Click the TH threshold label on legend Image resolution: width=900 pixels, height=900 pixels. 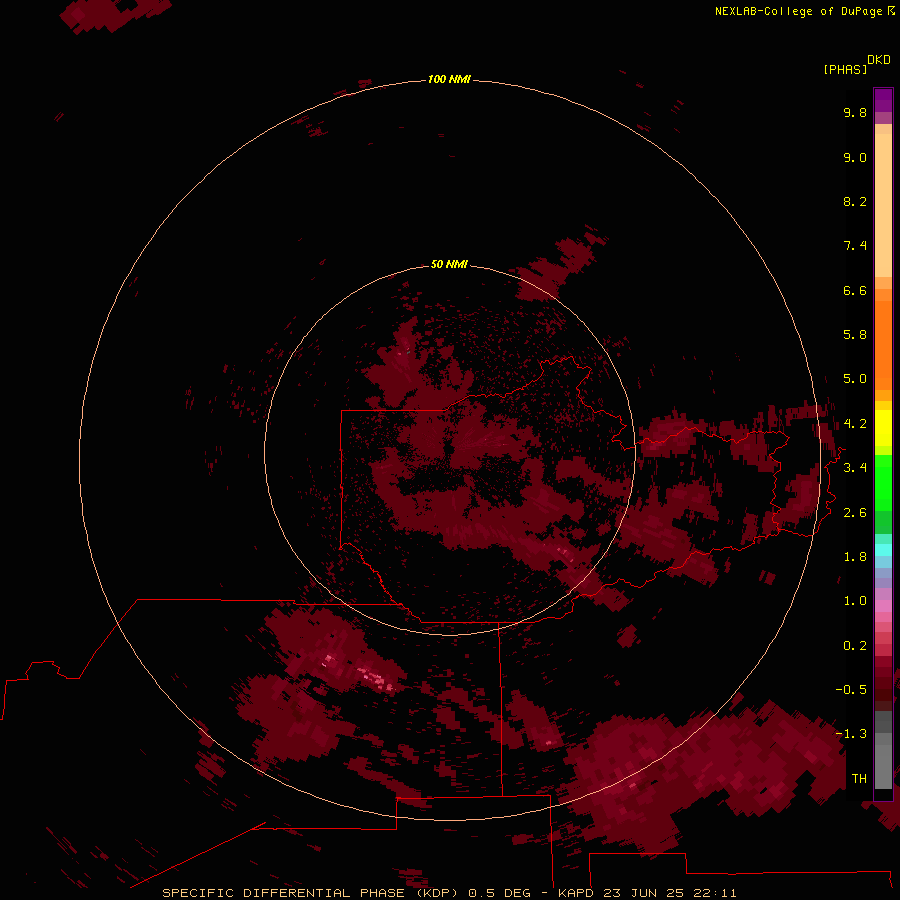[x=859, y=778]
